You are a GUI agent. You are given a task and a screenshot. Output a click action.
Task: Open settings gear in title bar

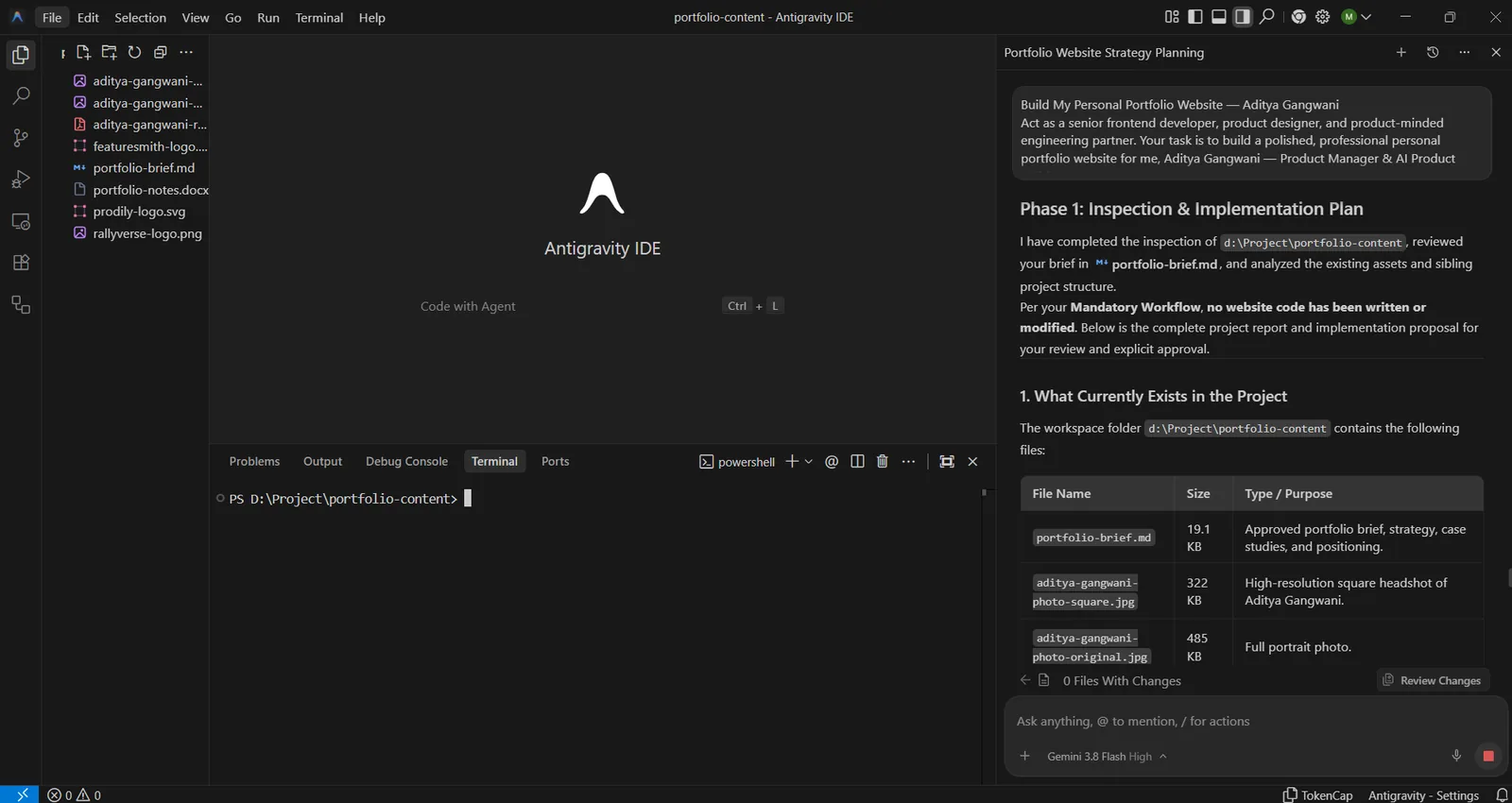1323,17
